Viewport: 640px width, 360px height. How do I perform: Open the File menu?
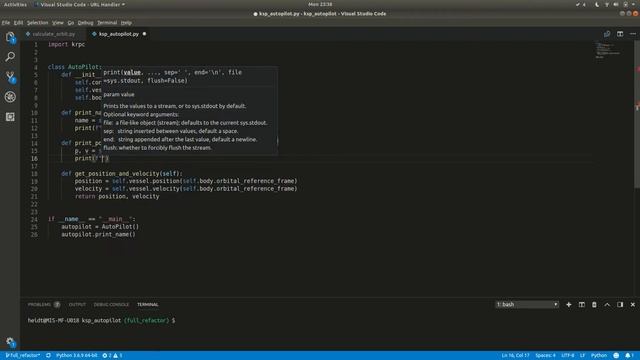6,23
